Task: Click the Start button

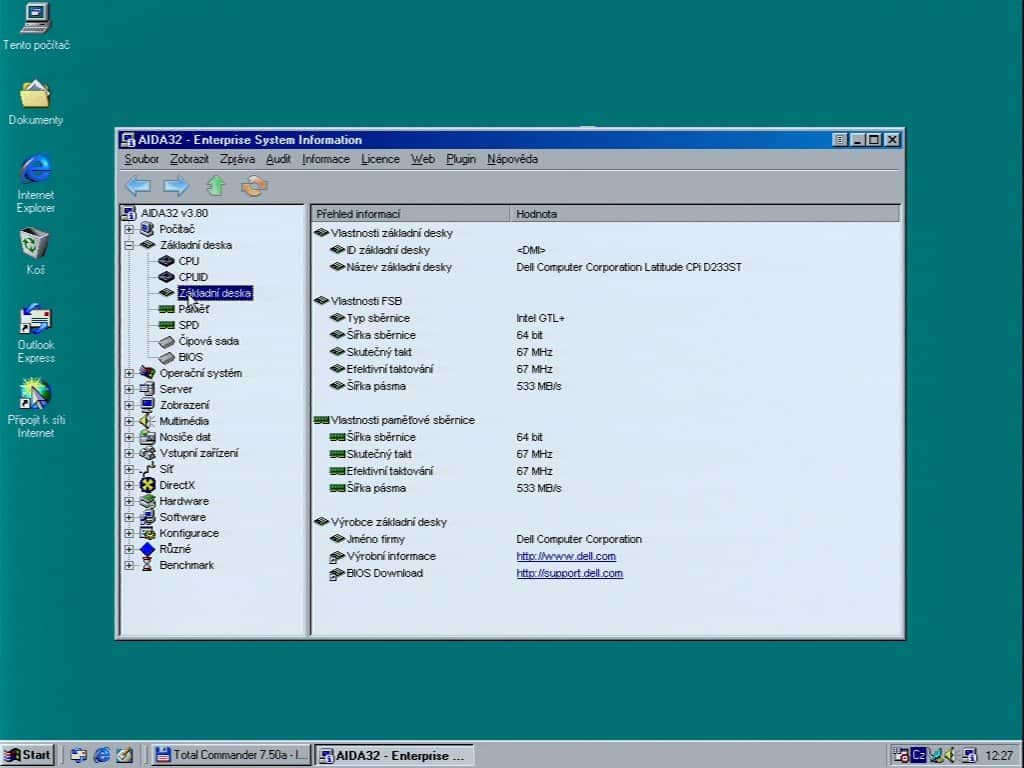Action: pos(27,755)
